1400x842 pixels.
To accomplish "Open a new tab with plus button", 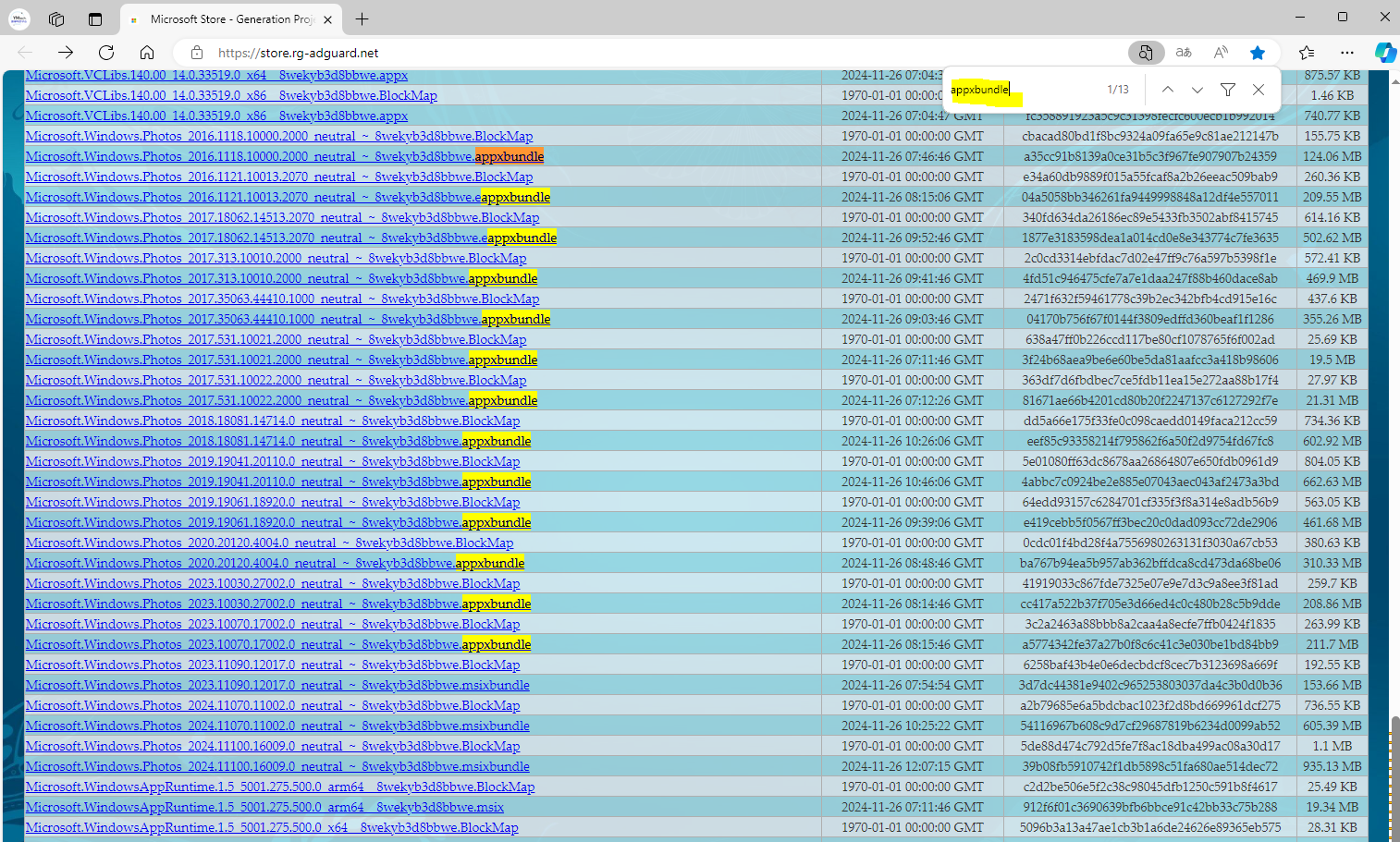I will [362, 18].
